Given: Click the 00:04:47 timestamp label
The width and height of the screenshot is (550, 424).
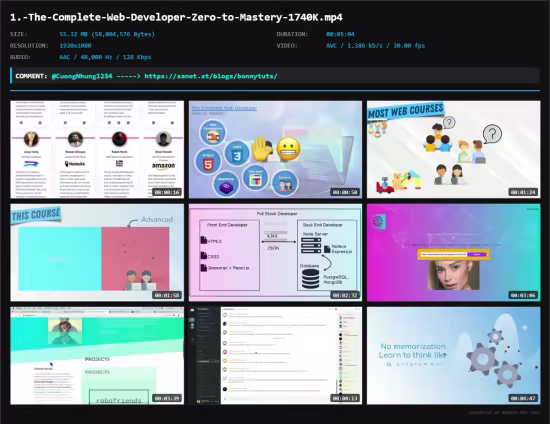Looking at the screenshot, I should click(523, 398).
